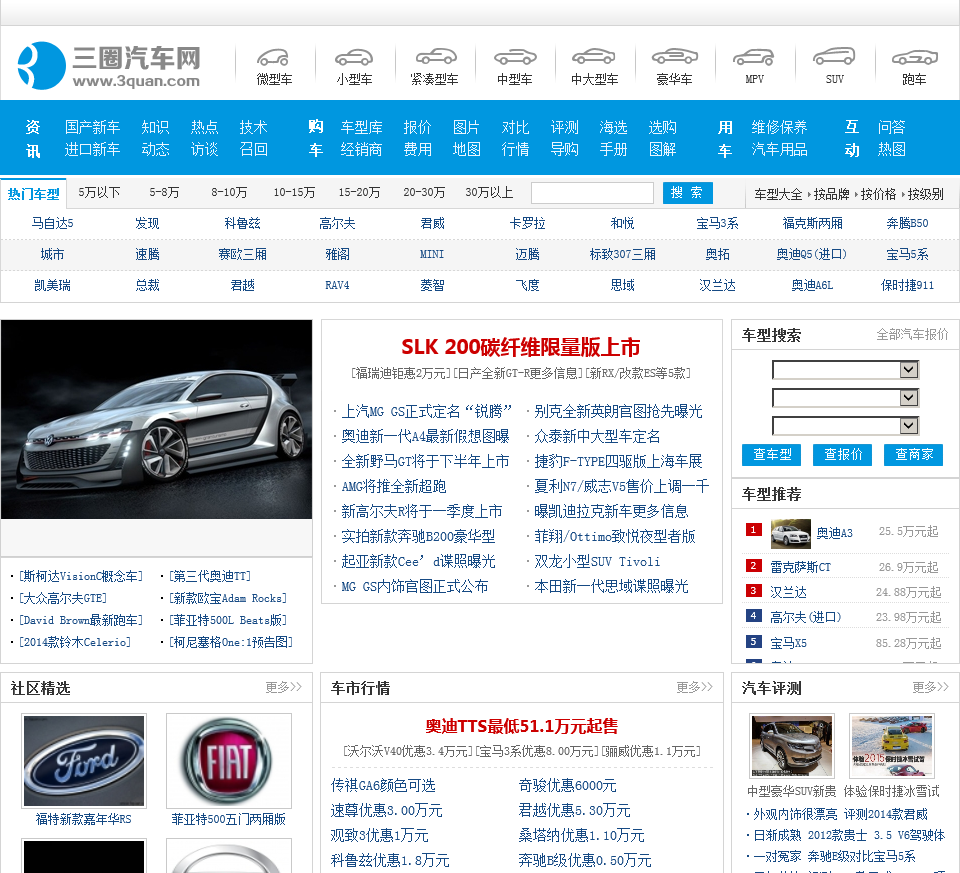Open the 体验保时捷冰雪试 review thumbnail

(892, 746)
